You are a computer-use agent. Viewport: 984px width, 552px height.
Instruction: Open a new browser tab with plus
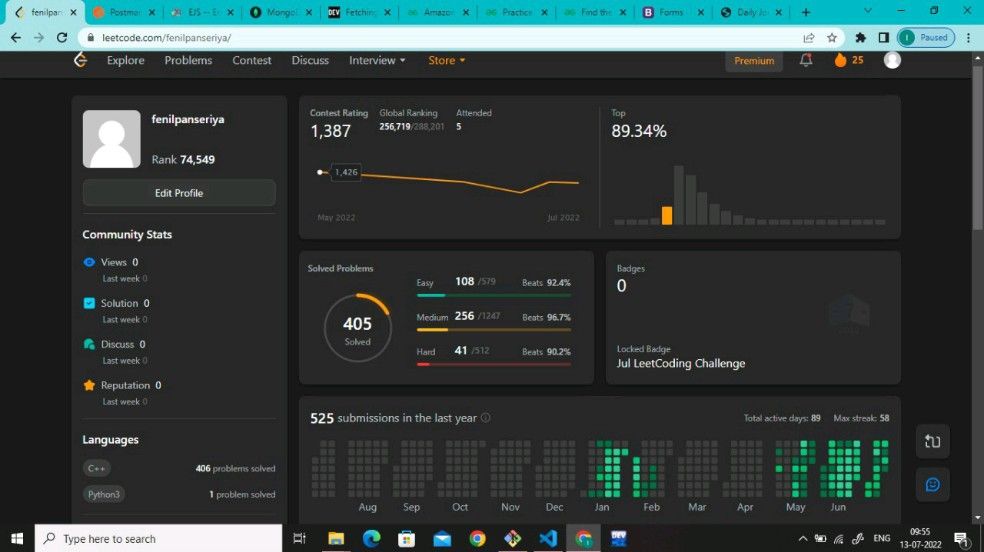tap(806, 12)
